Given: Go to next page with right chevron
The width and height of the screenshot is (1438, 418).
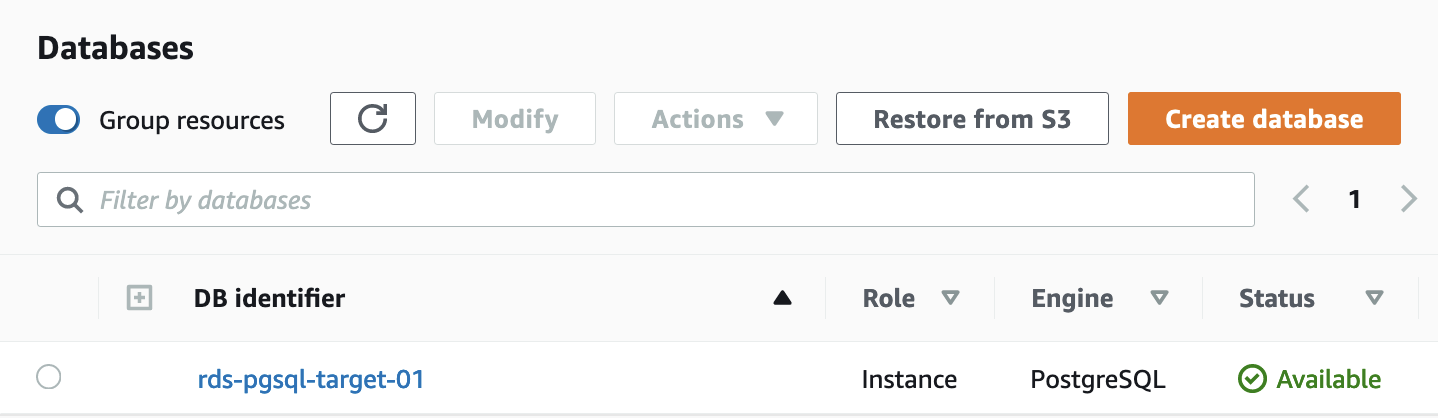Looking at the screenshot, I should (x=1409, y=199).
